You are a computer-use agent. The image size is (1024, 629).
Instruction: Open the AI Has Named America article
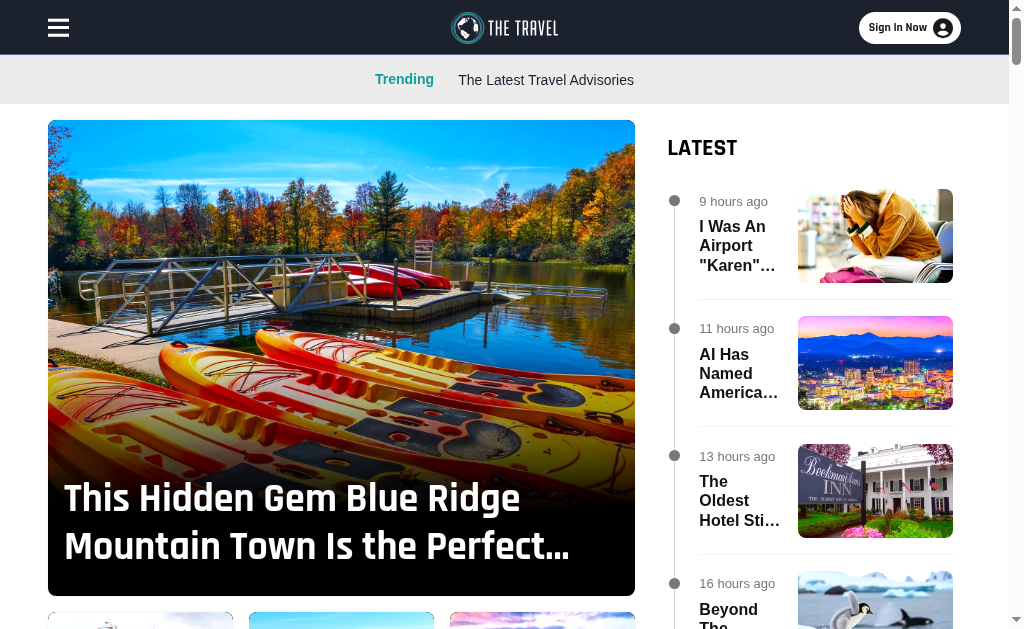(738, 373)
